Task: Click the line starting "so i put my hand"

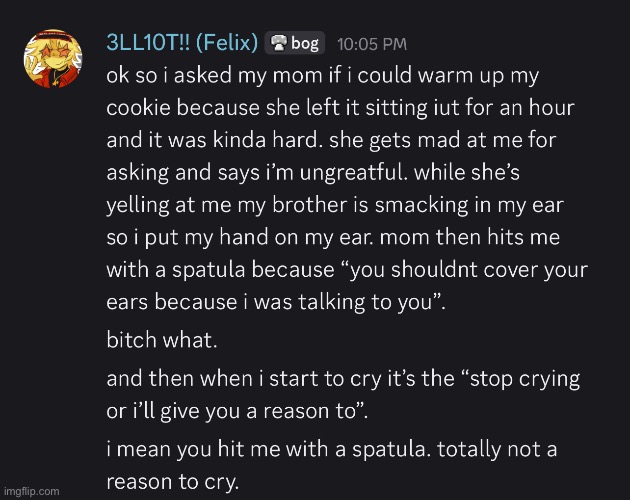Action: [333, 238]
